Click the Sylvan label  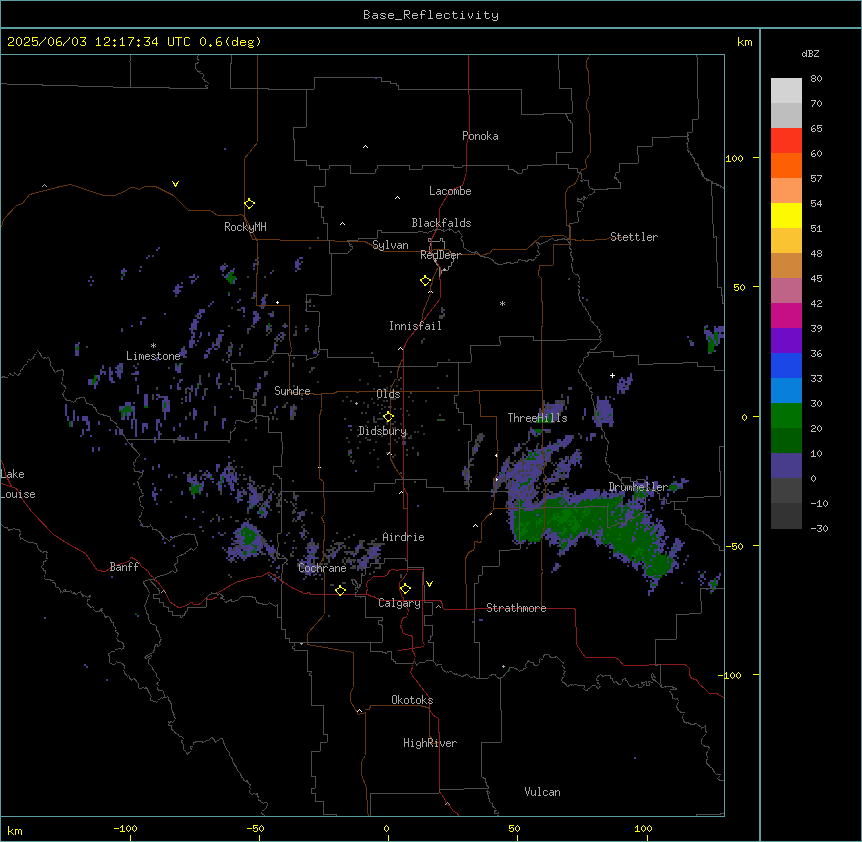(390, 245)
